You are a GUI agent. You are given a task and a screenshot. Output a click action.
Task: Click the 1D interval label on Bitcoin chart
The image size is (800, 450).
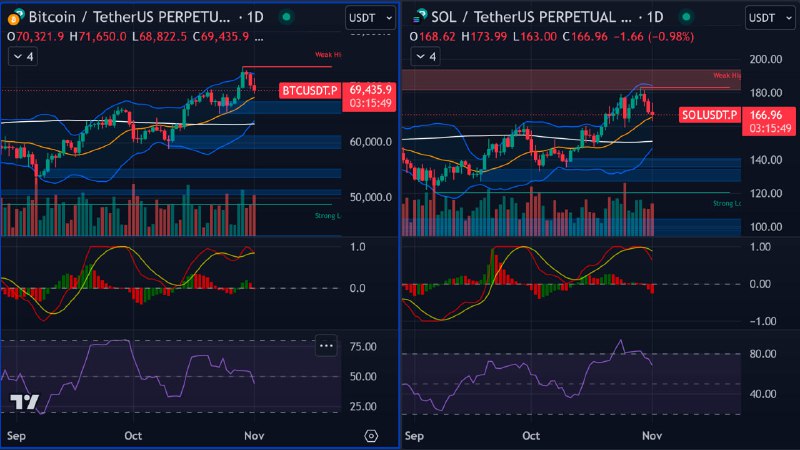coord(255,17)
